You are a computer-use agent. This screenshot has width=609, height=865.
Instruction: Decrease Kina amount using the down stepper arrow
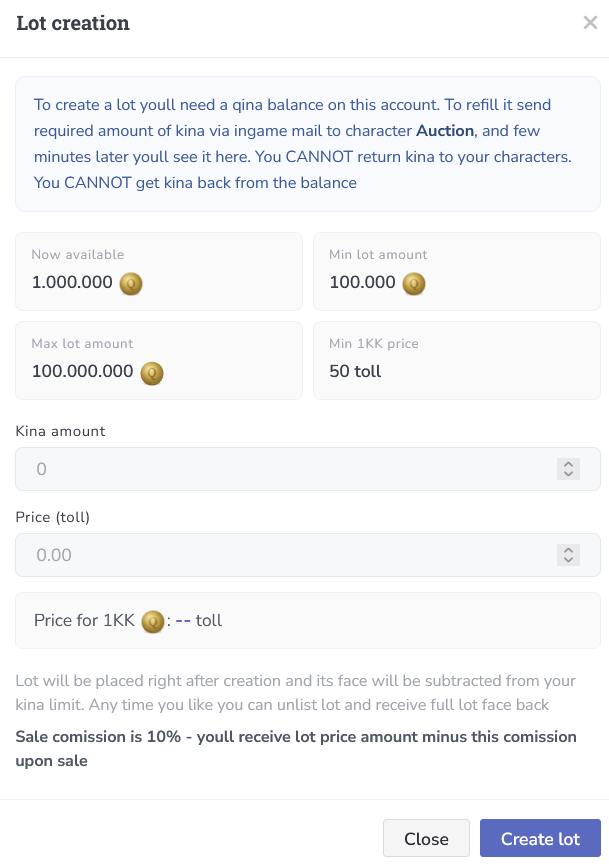point(568,474)
